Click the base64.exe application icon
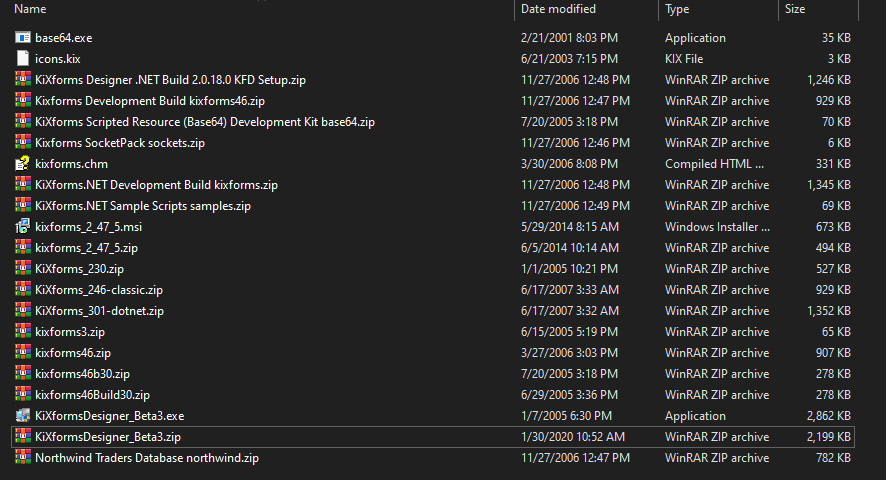 pos(23,38)
